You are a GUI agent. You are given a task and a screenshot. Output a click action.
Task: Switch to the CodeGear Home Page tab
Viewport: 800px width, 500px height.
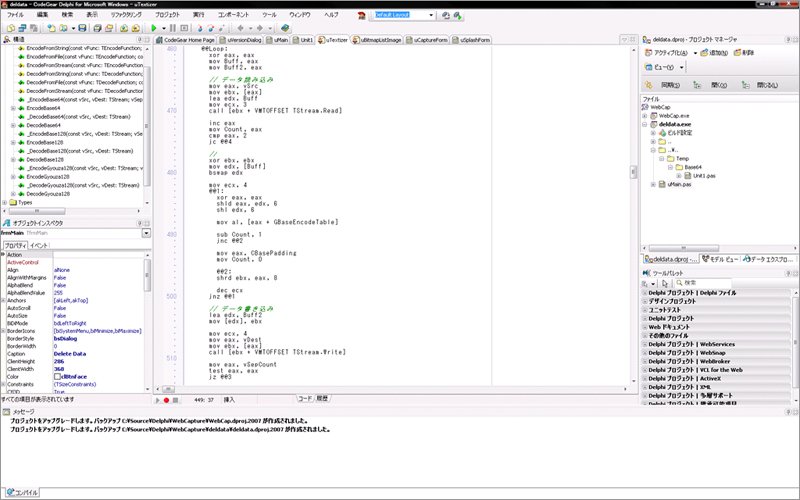point(186,40)
